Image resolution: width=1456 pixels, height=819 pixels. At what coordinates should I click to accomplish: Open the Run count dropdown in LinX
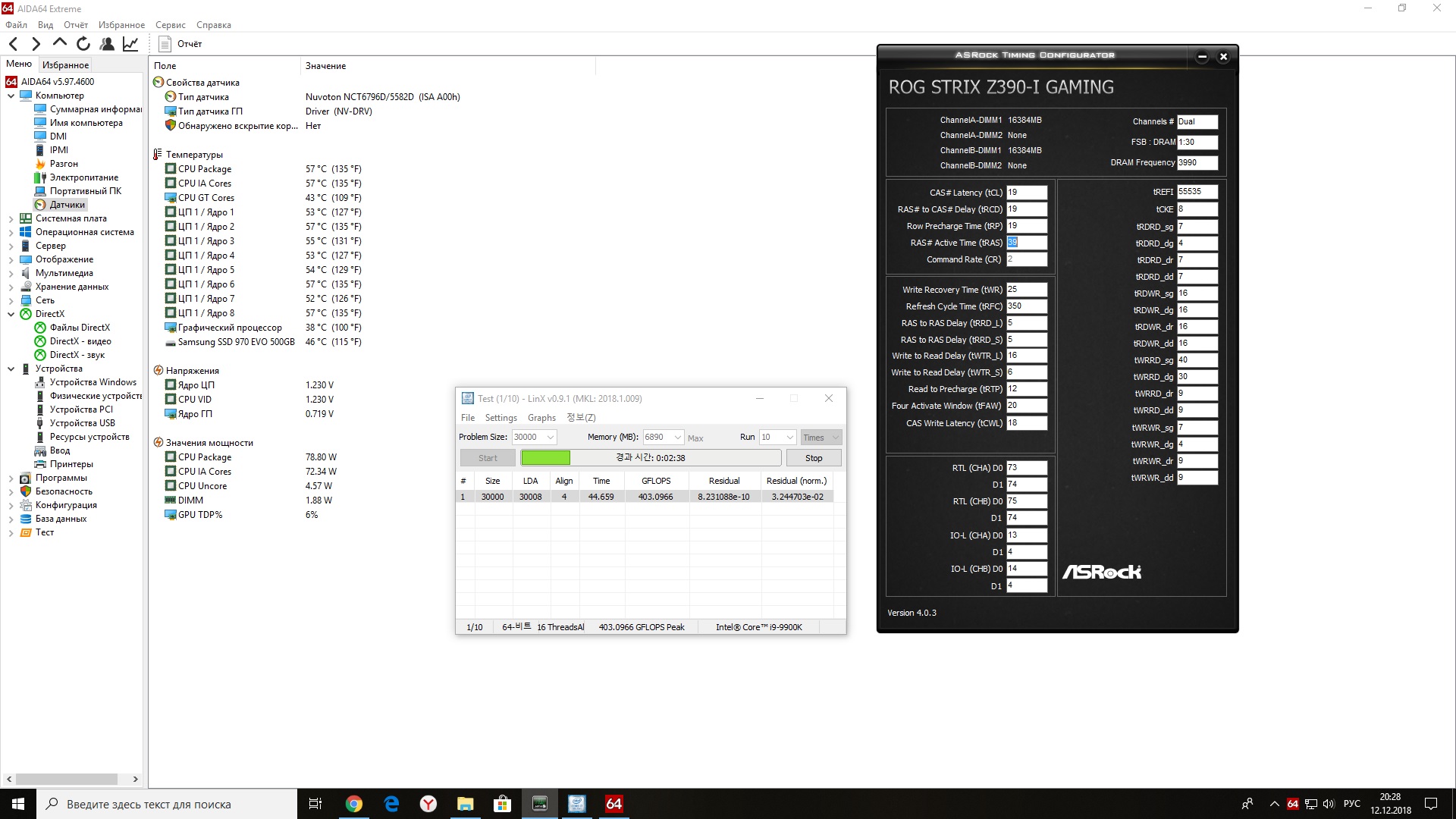tap(789, 438)
